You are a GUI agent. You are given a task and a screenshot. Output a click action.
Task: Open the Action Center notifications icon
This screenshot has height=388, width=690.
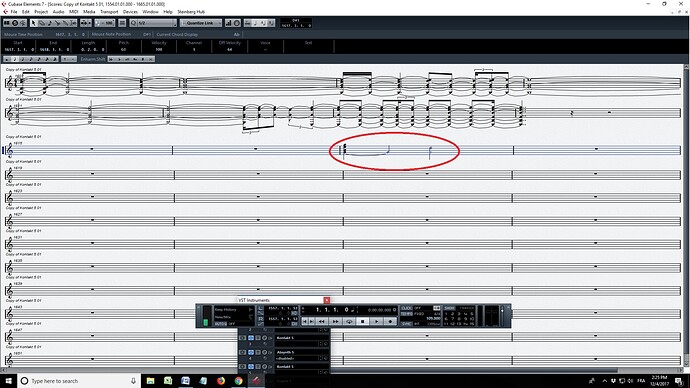click(679, 381)
